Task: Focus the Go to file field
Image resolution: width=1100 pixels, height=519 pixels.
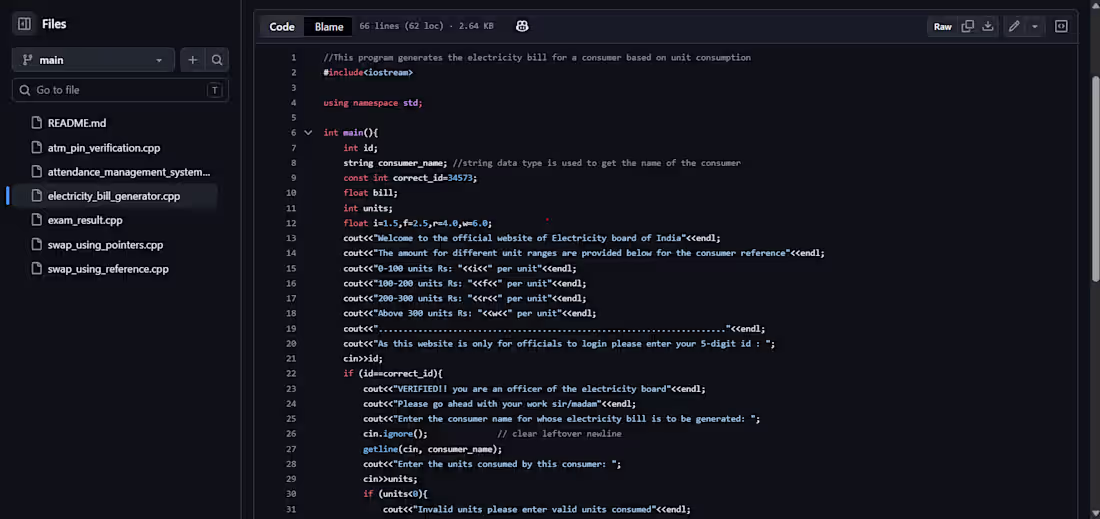Action: tap(120, 90)
